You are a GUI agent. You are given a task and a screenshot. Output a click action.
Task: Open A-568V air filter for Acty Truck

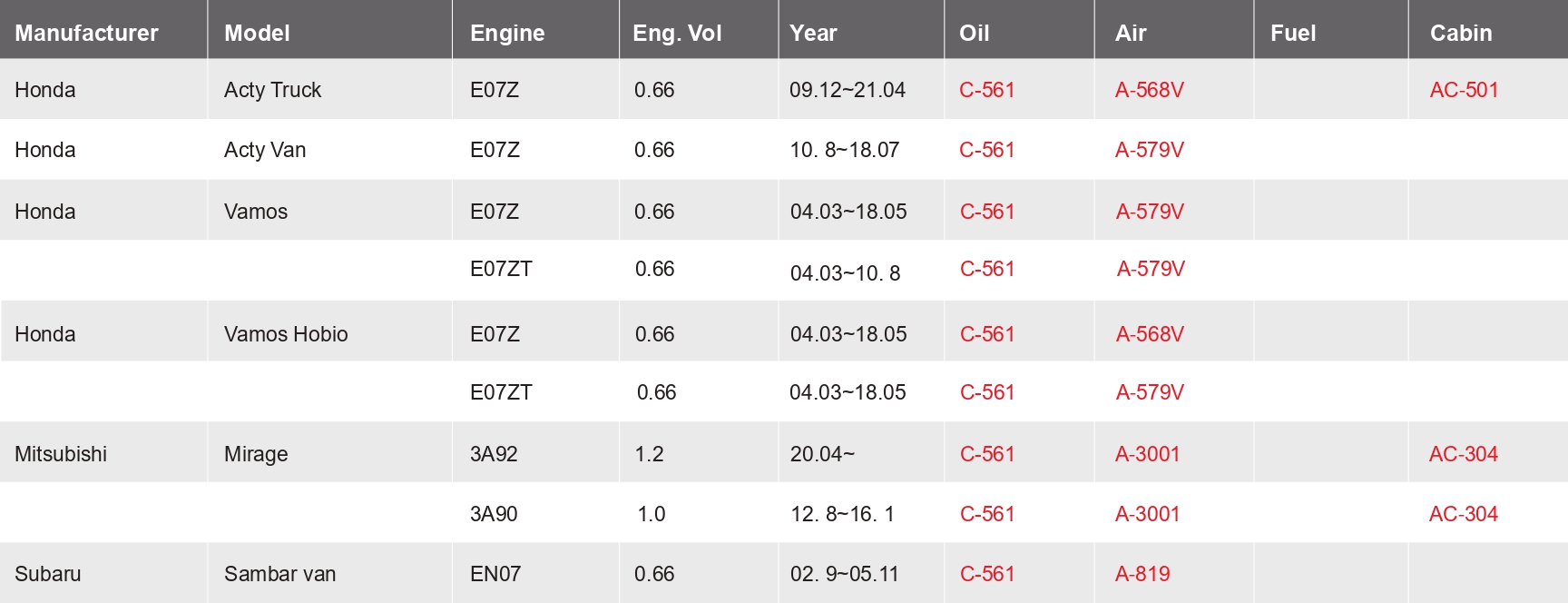coord(1150,90)
